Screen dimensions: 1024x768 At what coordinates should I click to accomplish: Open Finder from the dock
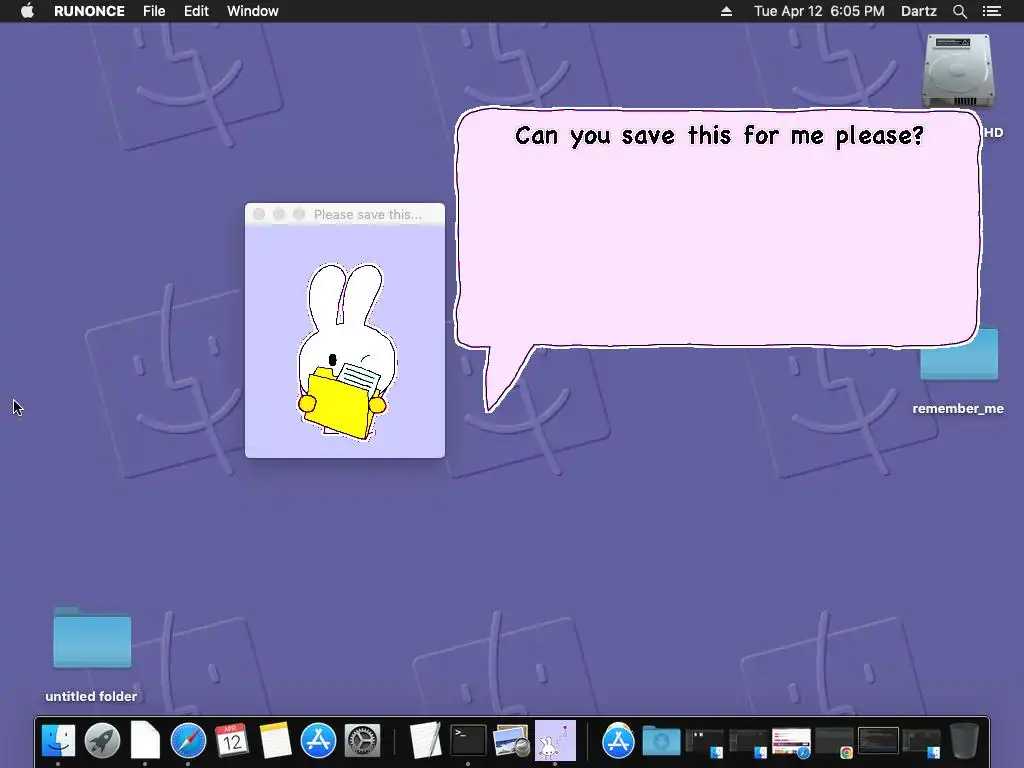coord(58,741)
